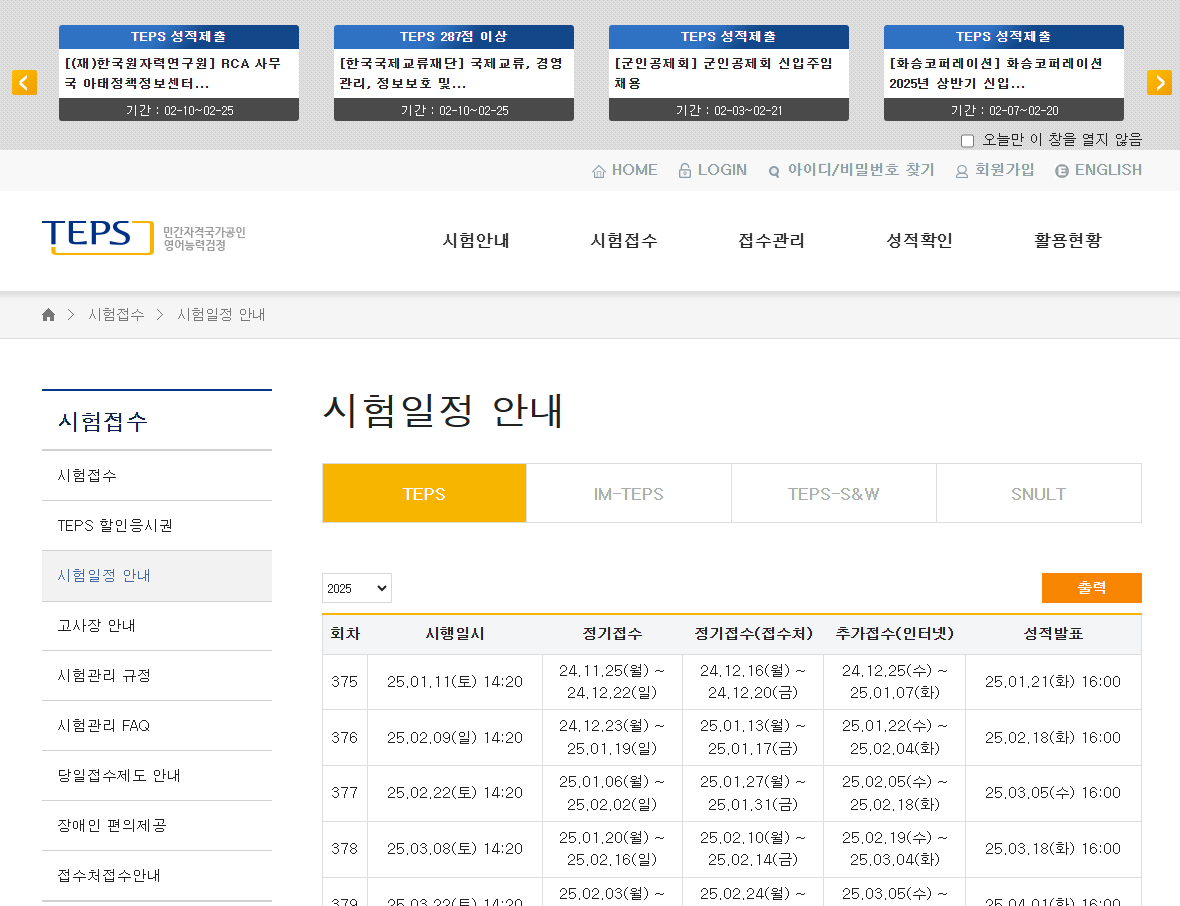This screenshot has height=906, width=1180.
Task: Open 한국원자력연구원 RCA banner card
Action: (x=179, y=73)
